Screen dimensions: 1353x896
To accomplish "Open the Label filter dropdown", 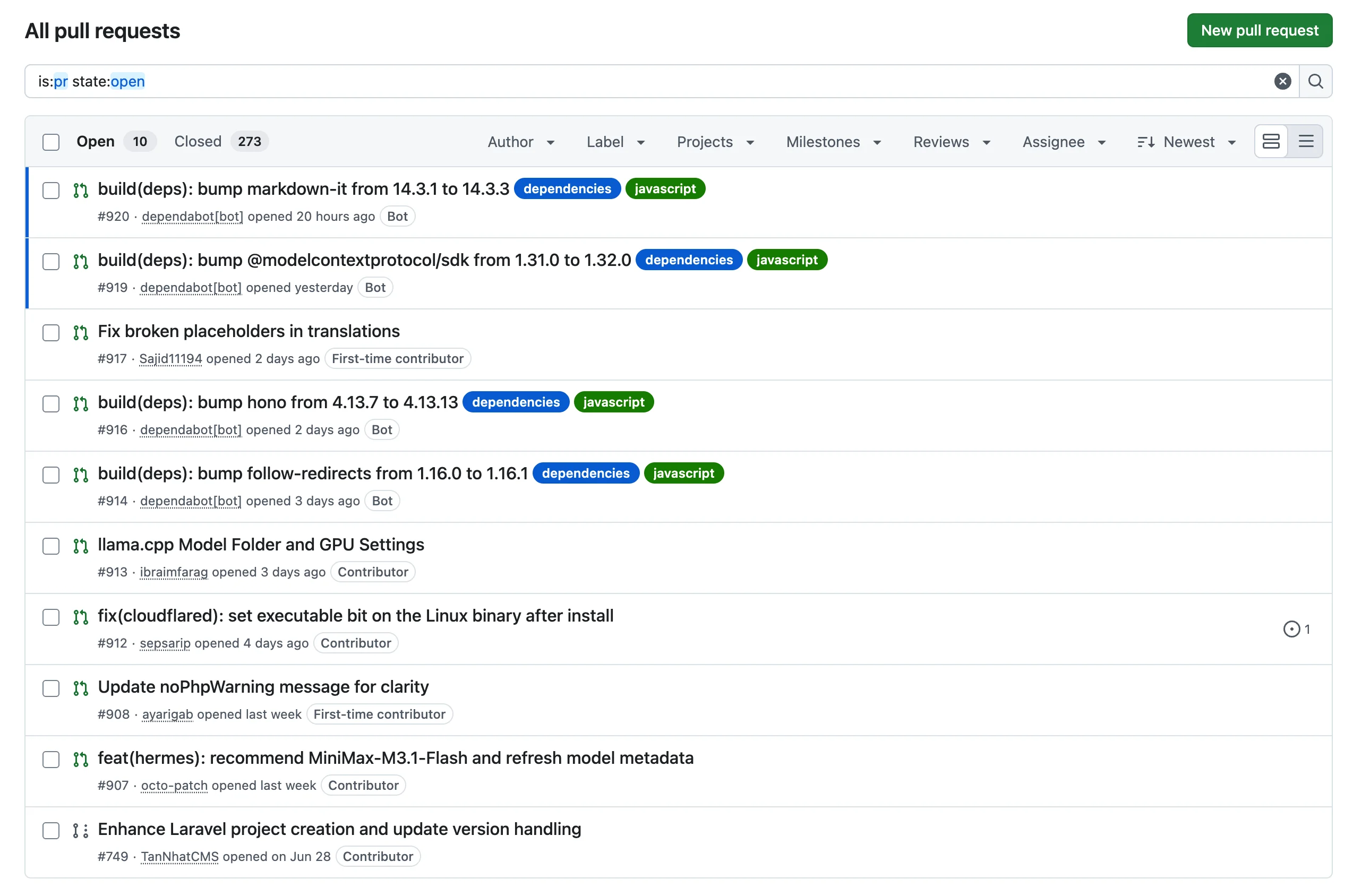I will (x=615, y=142).
